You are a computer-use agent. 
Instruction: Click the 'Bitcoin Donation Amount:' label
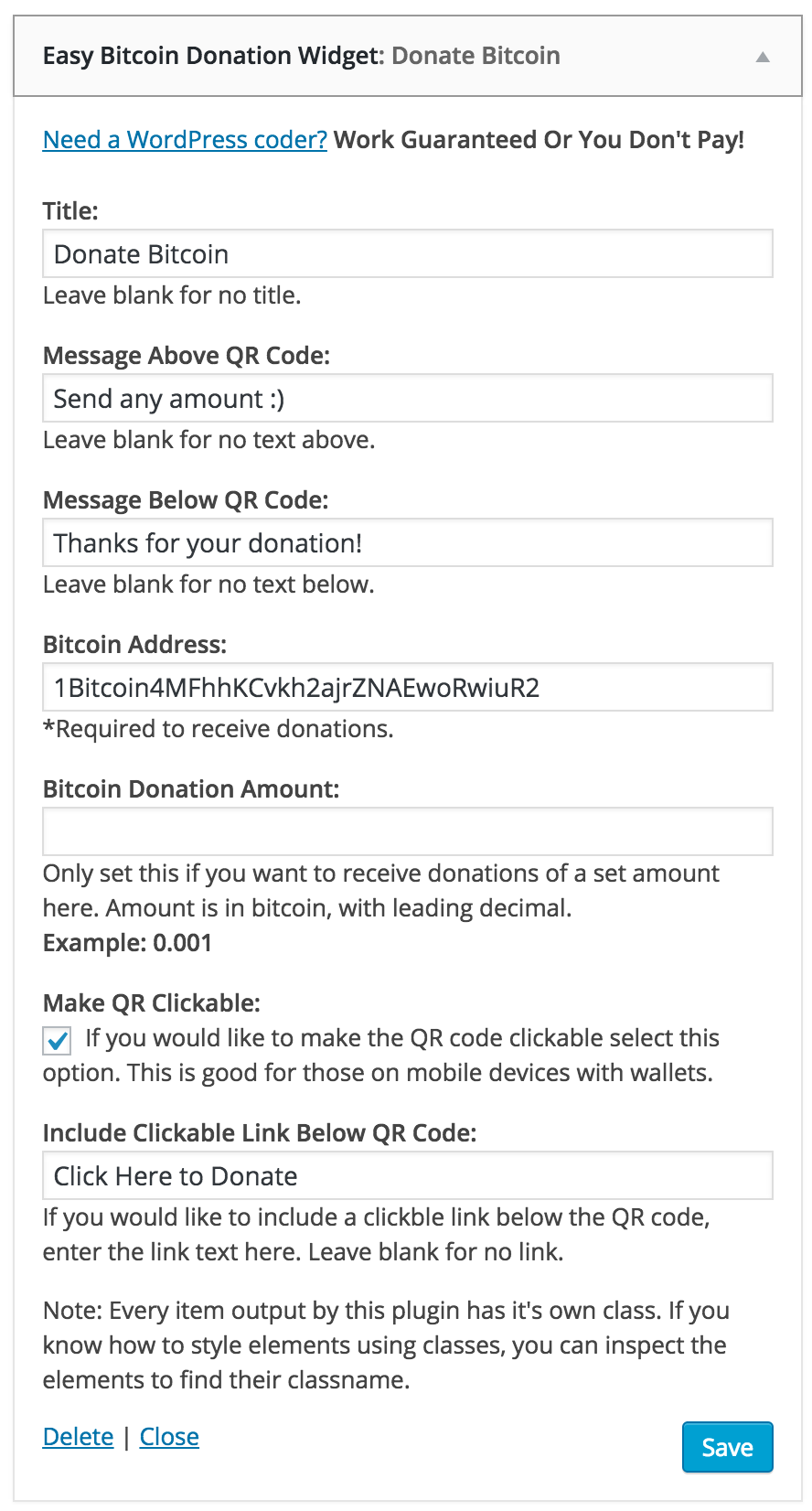coord(191,789)
